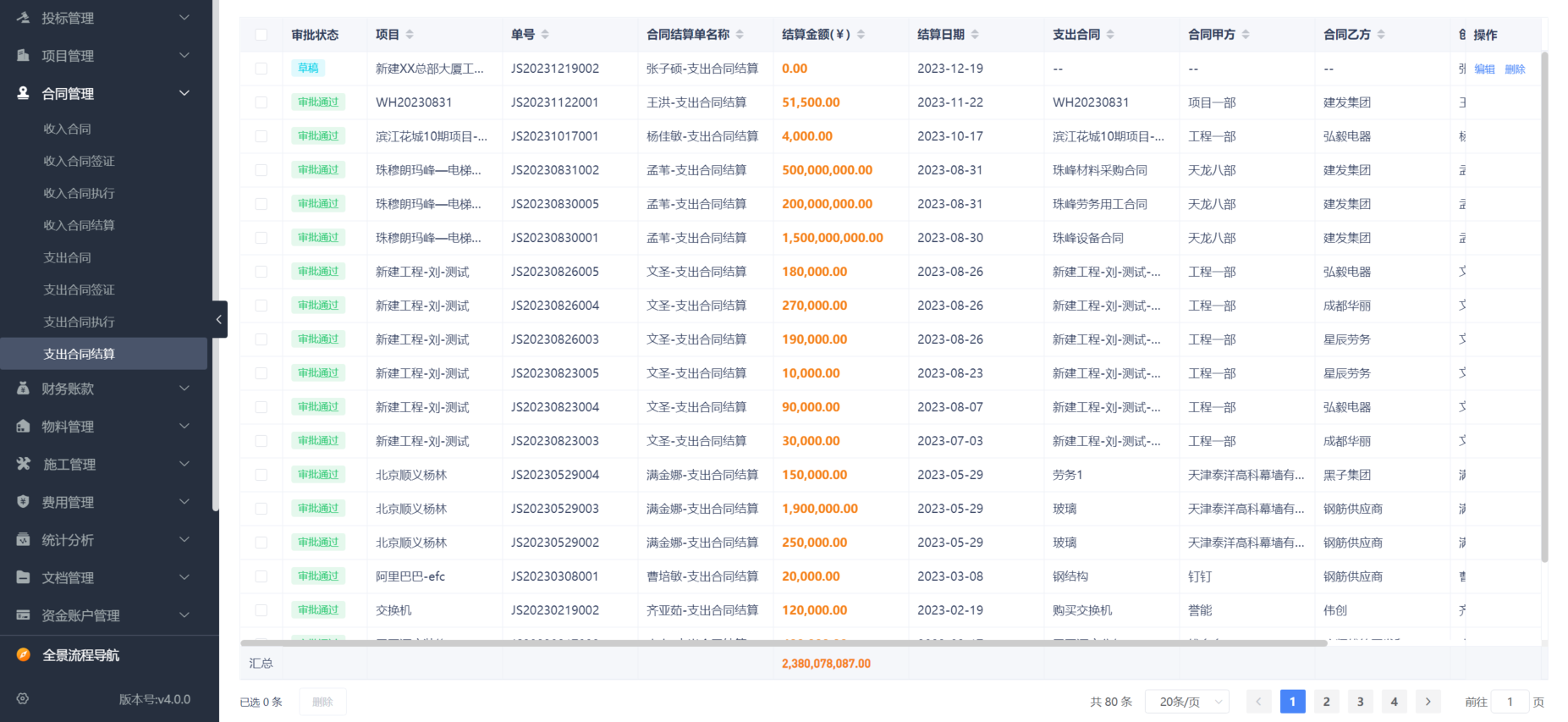Select checkbox for row JS20230831002
Screen dimensions: 1568x722
[261, 170]
